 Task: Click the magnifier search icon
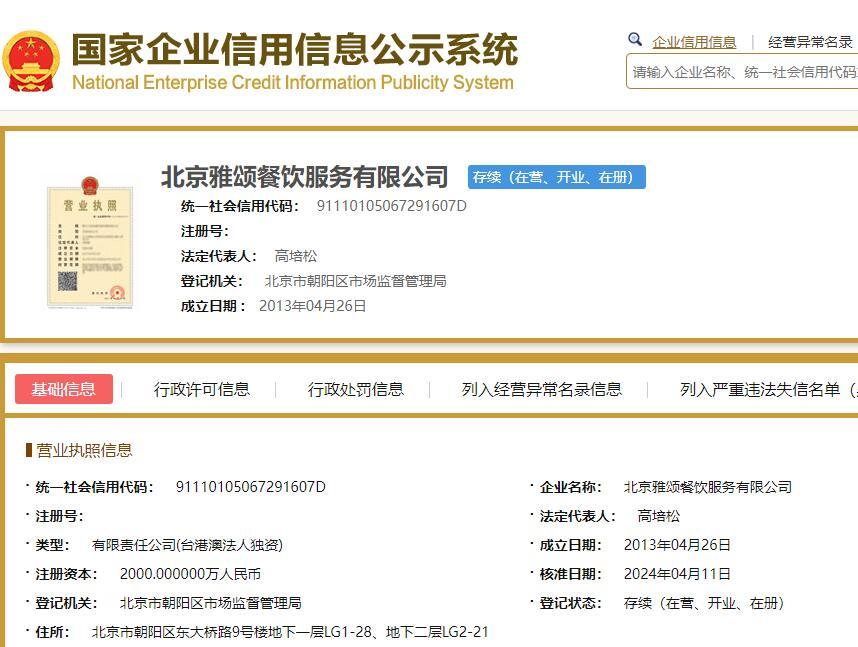[635, 39]
